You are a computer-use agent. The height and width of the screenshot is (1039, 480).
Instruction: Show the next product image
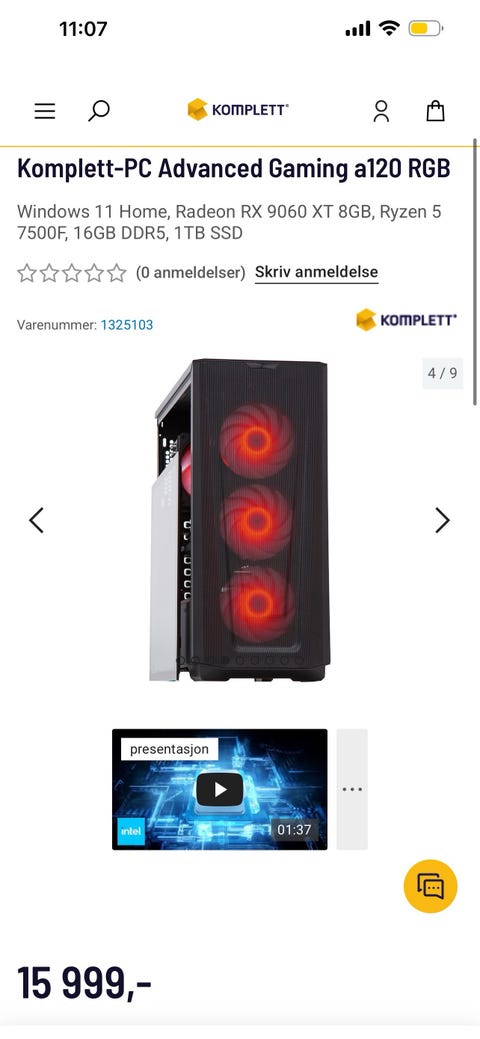point(442,520)
